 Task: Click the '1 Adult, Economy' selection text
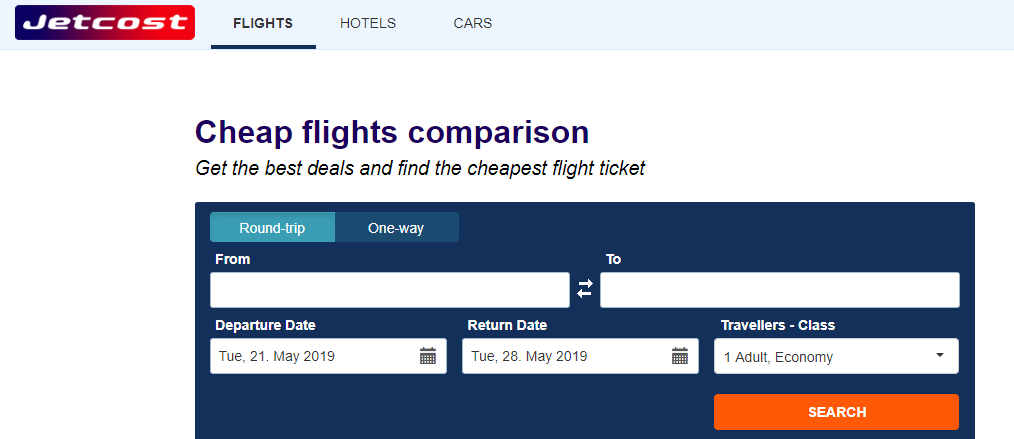(x=778, y=357)
